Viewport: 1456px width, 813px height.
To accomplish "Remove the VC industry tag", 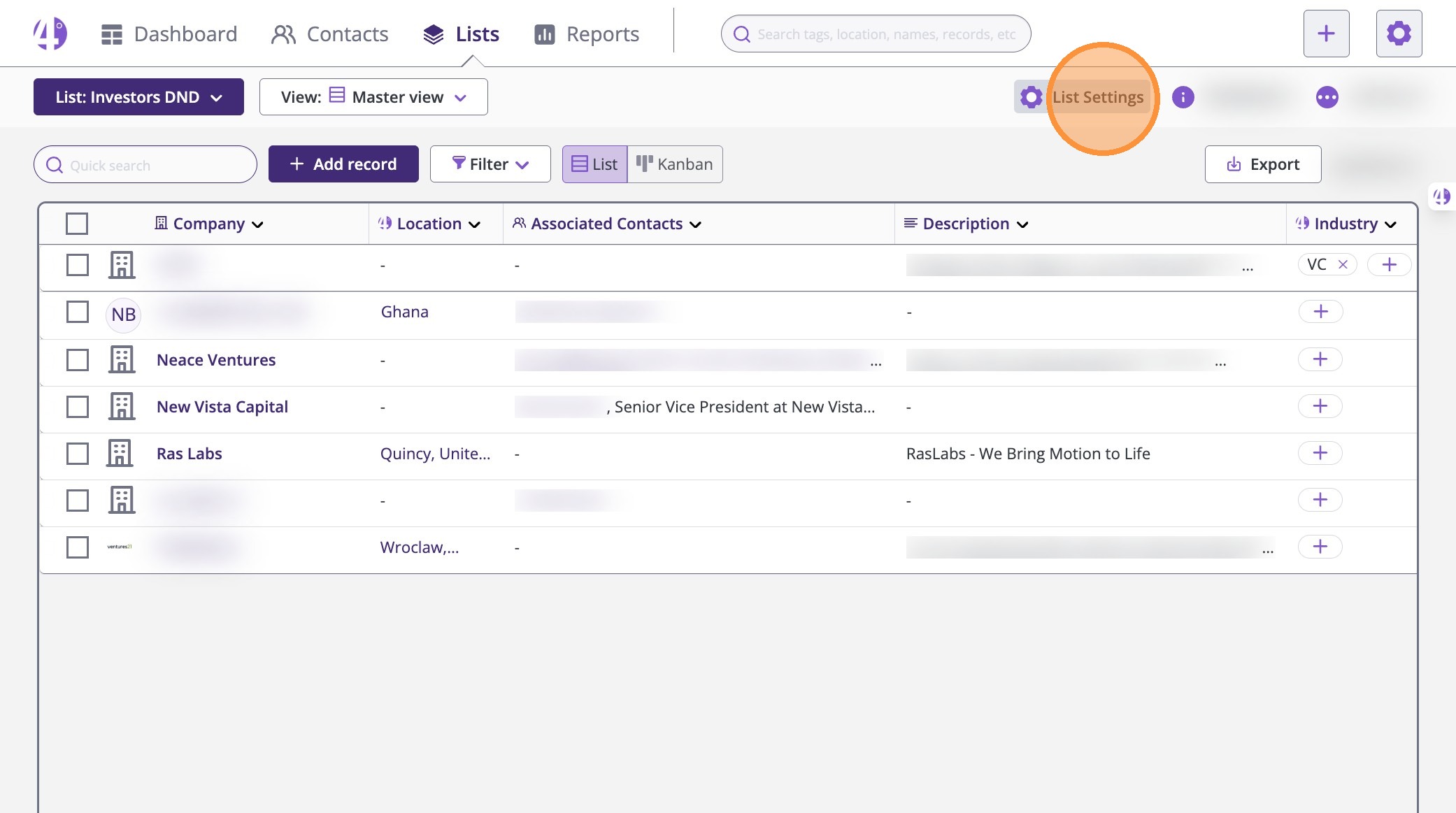I will pos(1343,264).
